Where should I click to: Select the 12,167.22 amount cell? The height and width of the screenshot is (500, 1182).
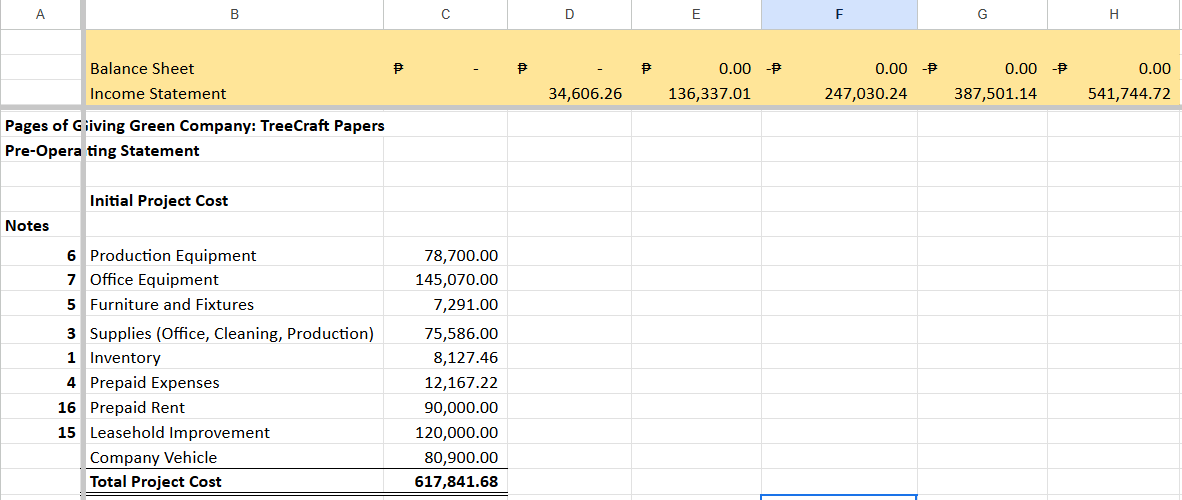coord(445,382)
